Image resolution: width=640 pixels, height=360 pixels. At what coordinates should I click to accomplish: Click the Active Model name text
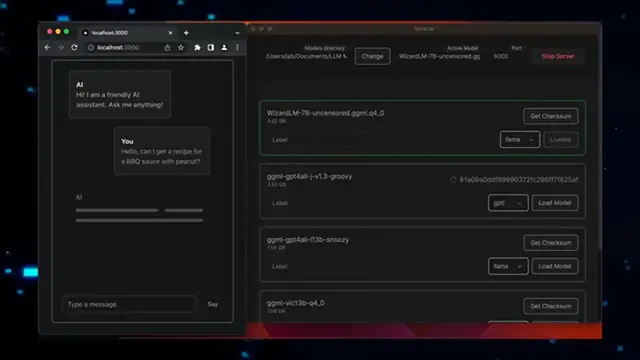click(x=439, y=56)
